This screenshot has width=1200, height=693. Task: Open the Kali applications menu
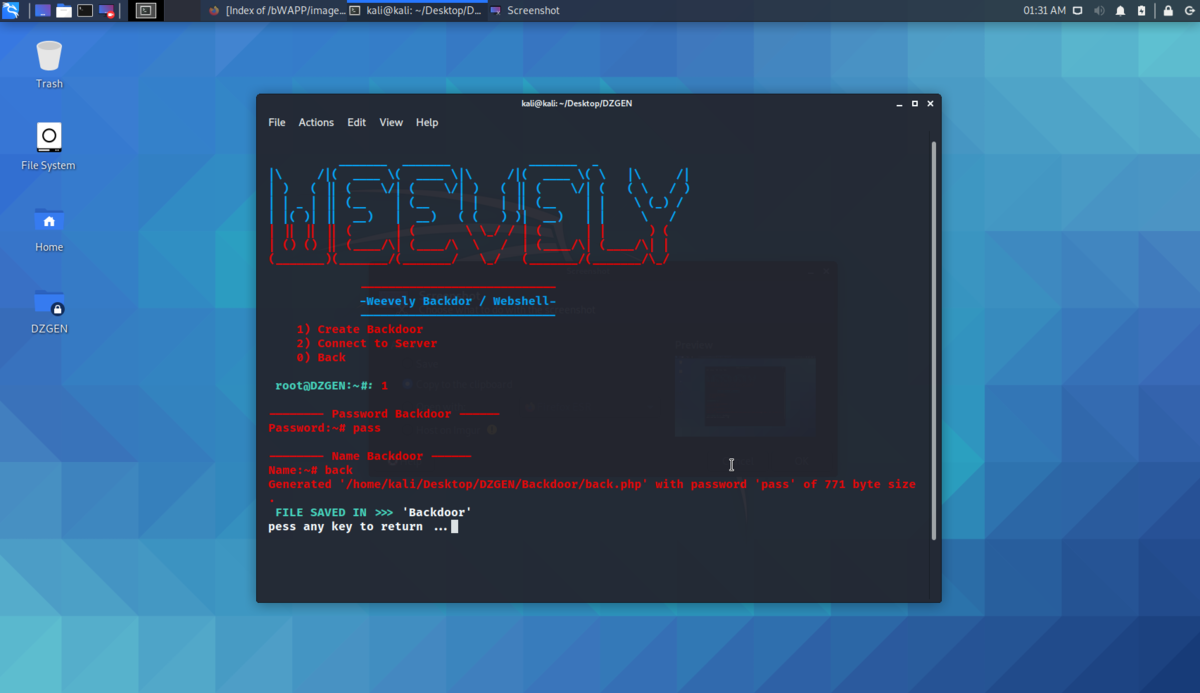(x=11, y=10)
